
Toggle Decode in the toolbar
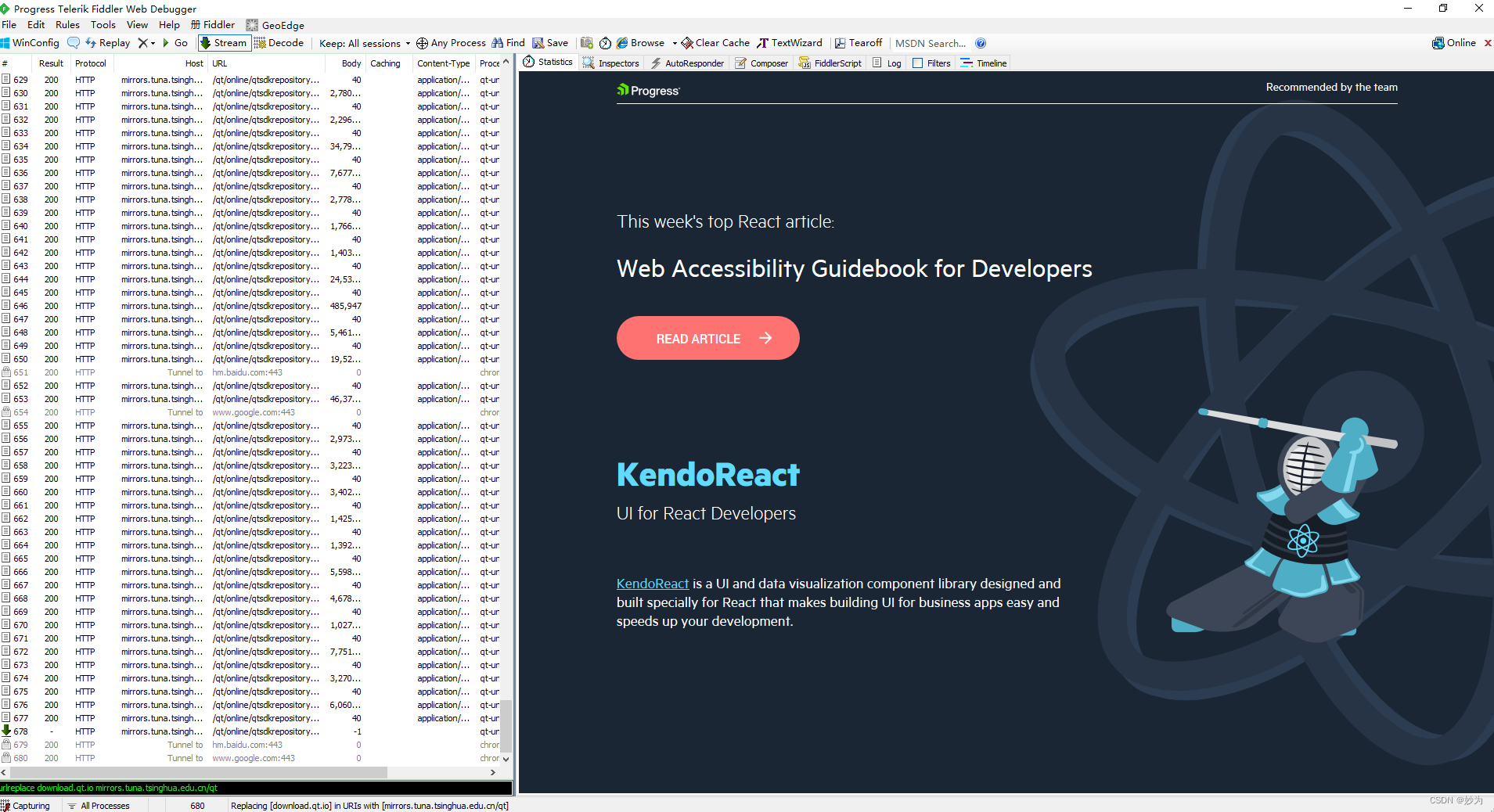tap(279, 43)
